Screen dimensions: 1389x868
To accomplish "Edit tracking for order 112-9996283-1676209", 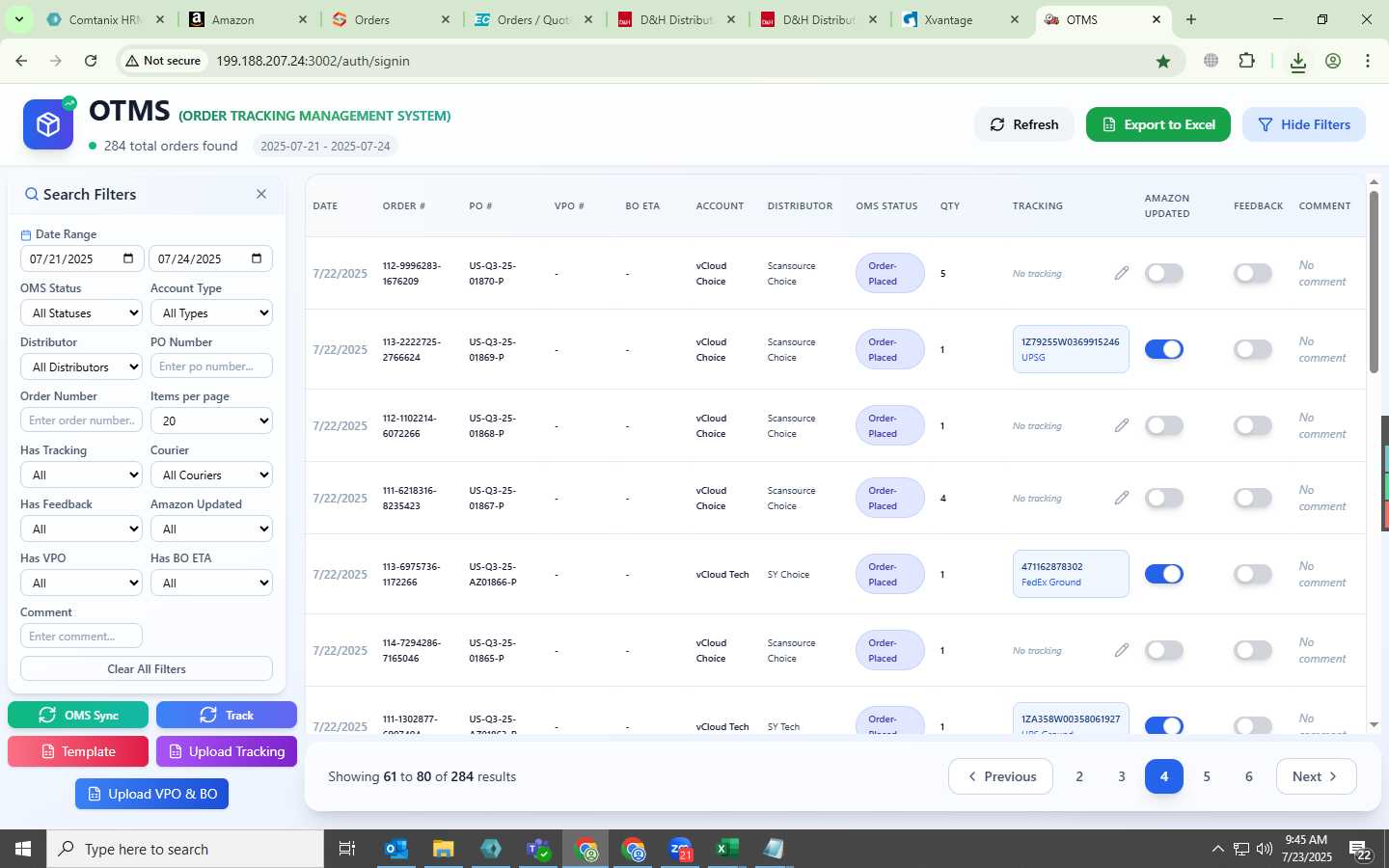I will 1121,274.
